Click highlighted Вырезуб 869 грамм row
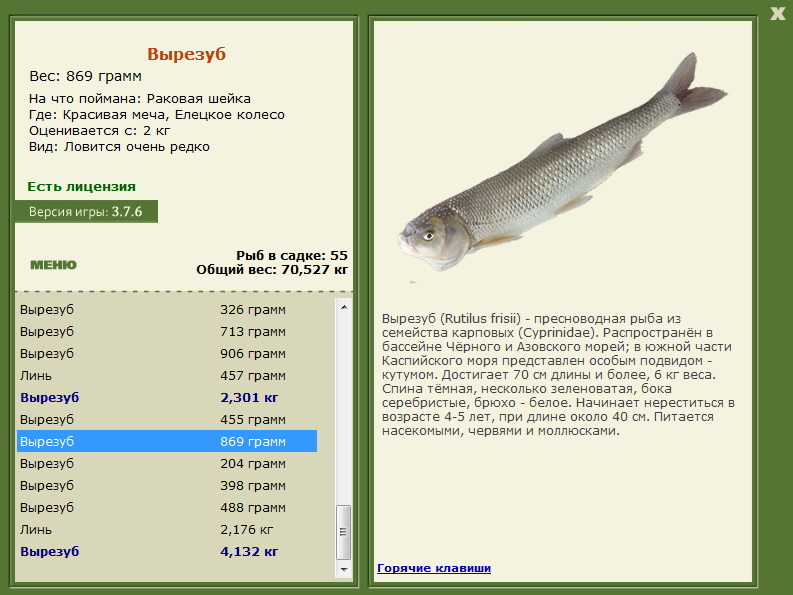 click(x=167, y=441)
